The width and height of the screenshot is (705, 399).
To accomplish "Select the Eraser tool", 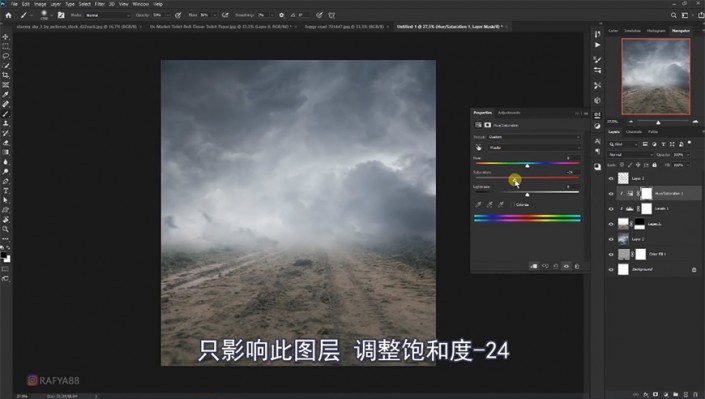I will [x=5, y=143].
